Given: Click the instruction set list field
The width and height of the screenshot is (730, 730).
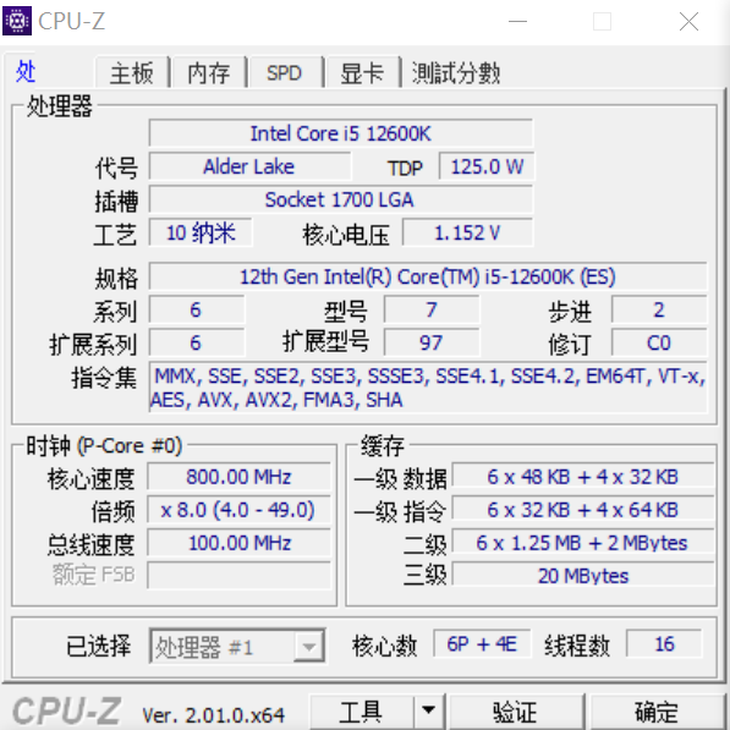Looking at the screenshot, I should (428, 388).
